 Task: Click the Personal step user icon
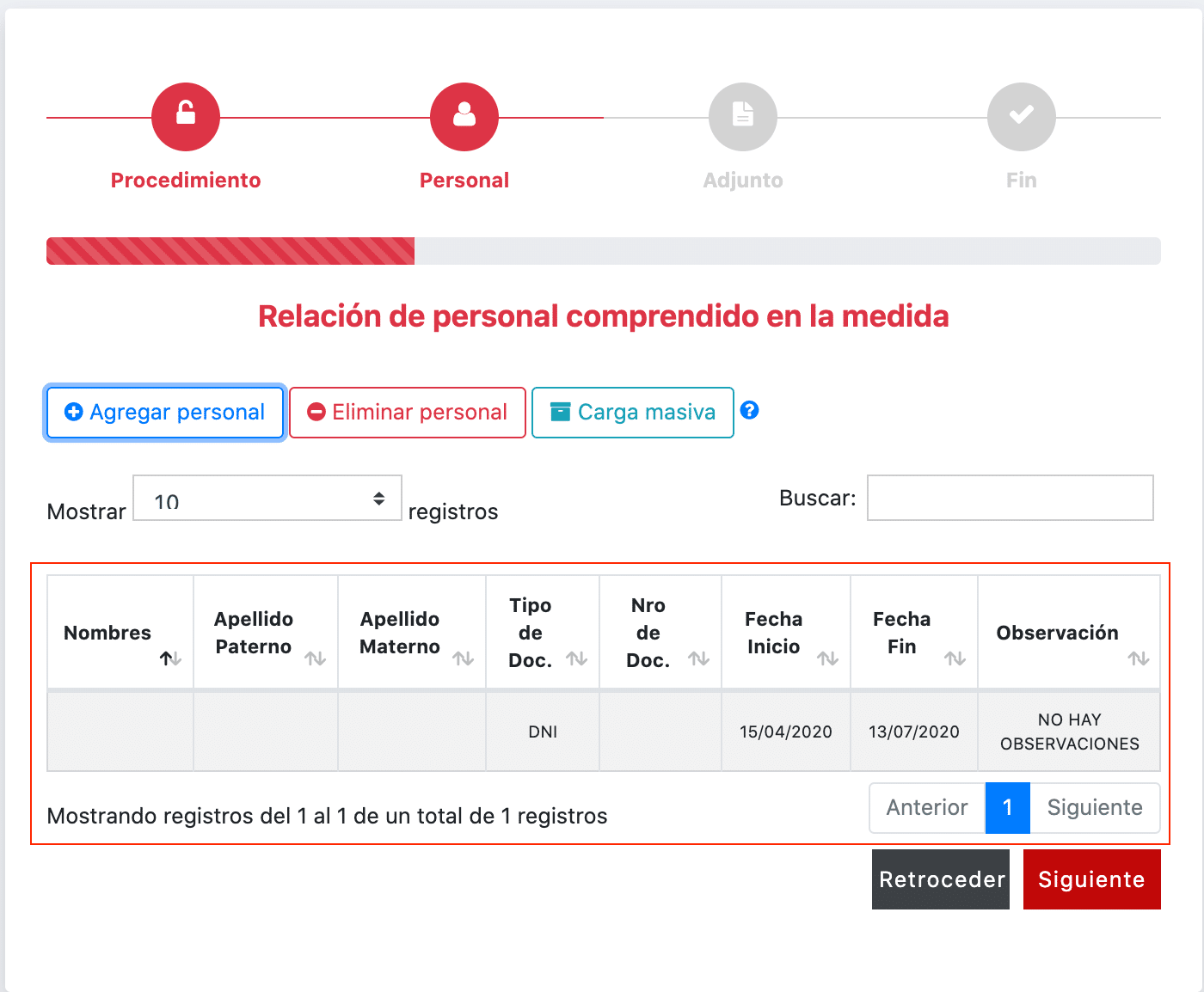click(464, 116)
